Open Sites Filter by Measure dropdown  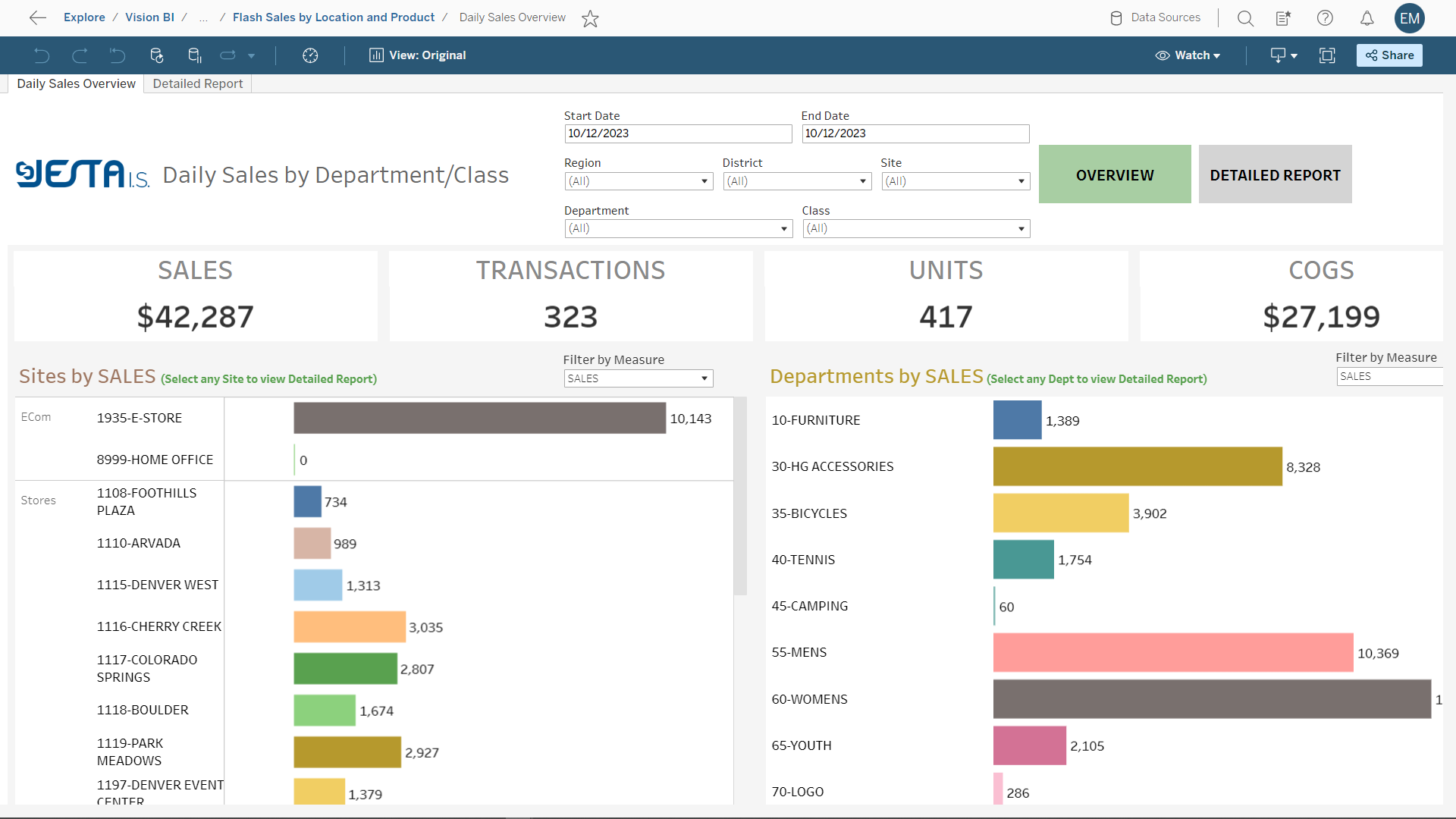pos(639,378)
